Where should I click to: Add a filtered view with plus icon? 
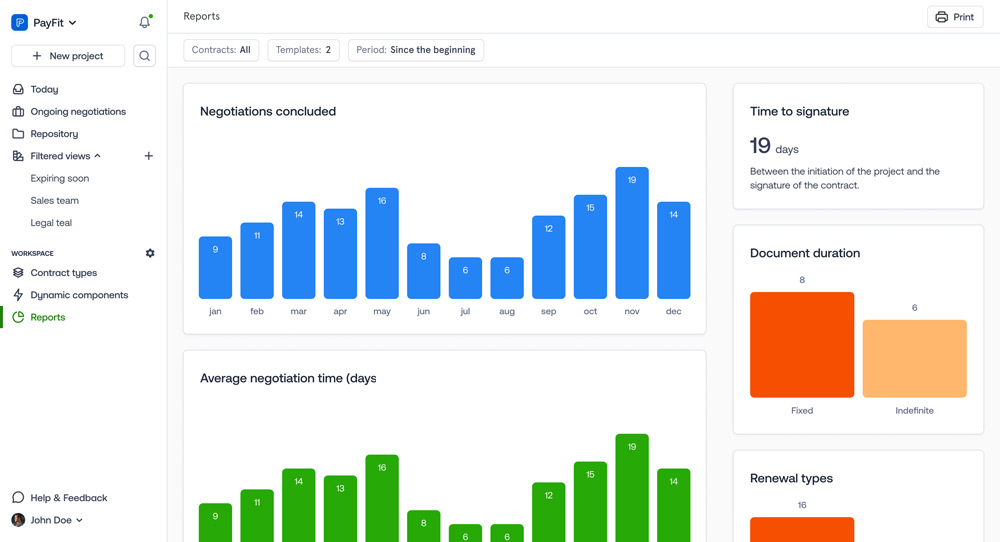point(149,156)
